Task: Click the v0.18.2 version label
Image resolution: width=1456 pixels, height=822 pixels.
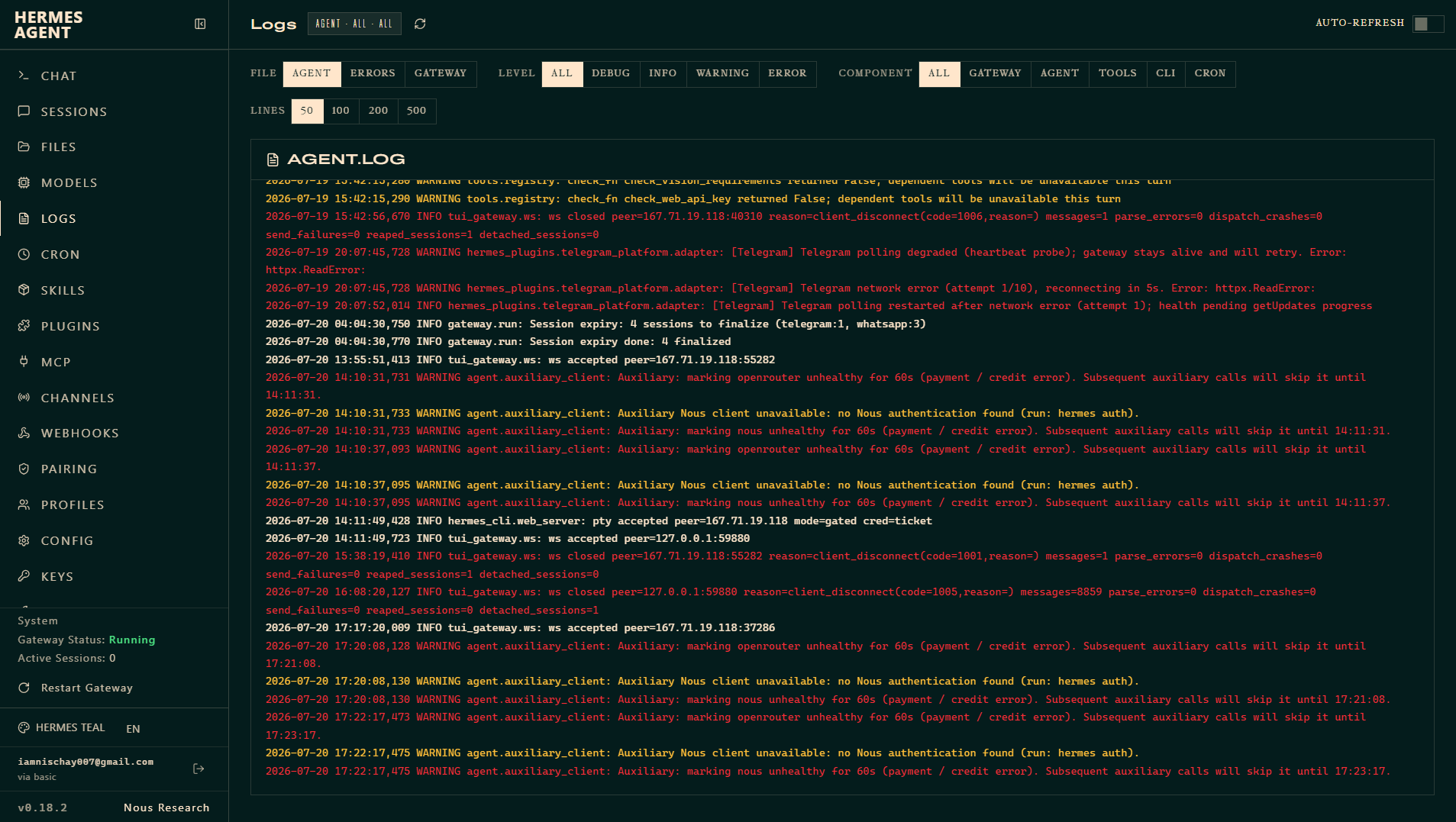Action: pyautogui.click(x=43, y=807)
